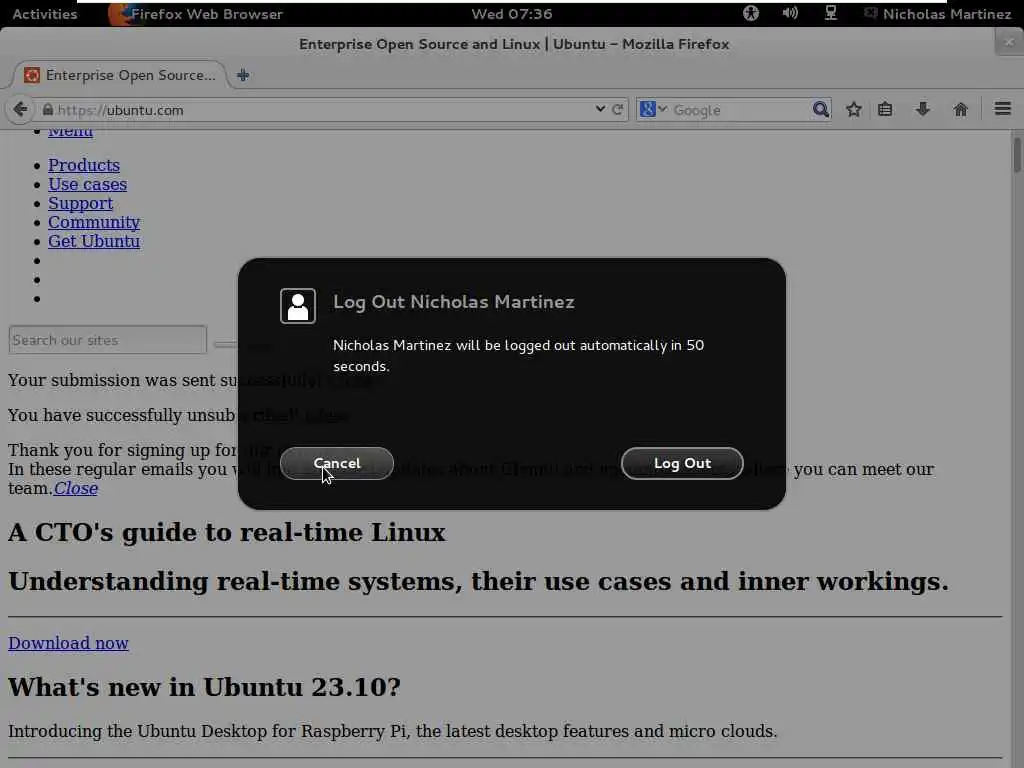1024x768 pixels.
Task: Open the Use cases link
Action: [88, 184]
